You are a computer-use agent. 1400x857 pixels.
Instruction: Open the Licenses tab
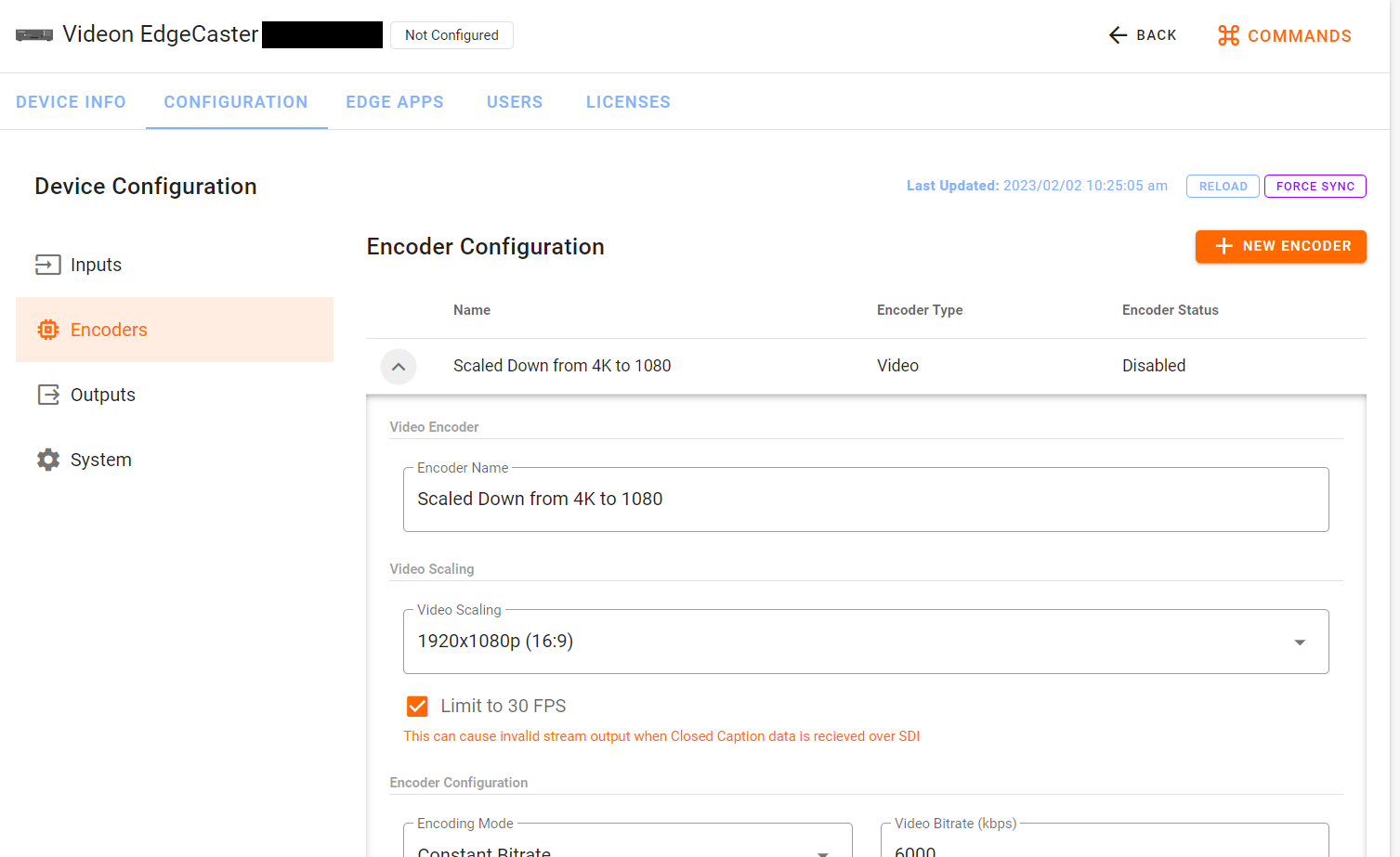click(628, 102)
